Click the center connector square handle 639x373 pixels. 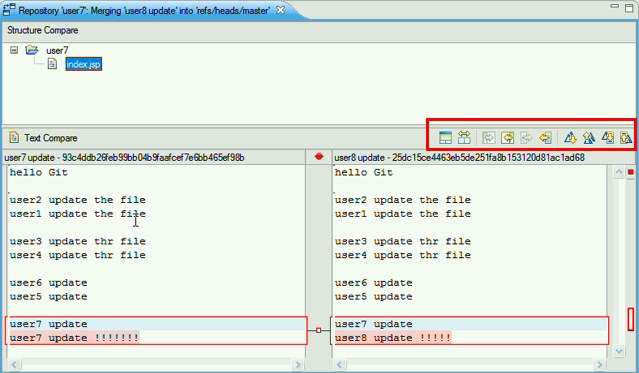(319, 330)
